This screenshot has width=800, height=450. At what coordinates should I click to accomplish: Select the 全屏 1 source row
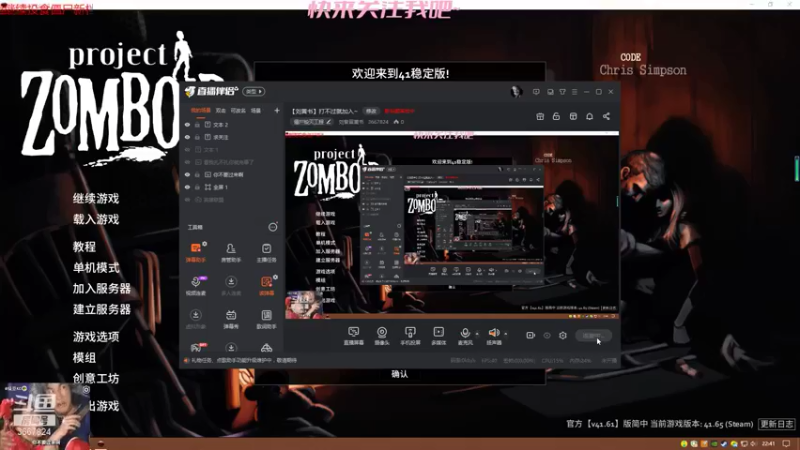[x=232, y=187]
